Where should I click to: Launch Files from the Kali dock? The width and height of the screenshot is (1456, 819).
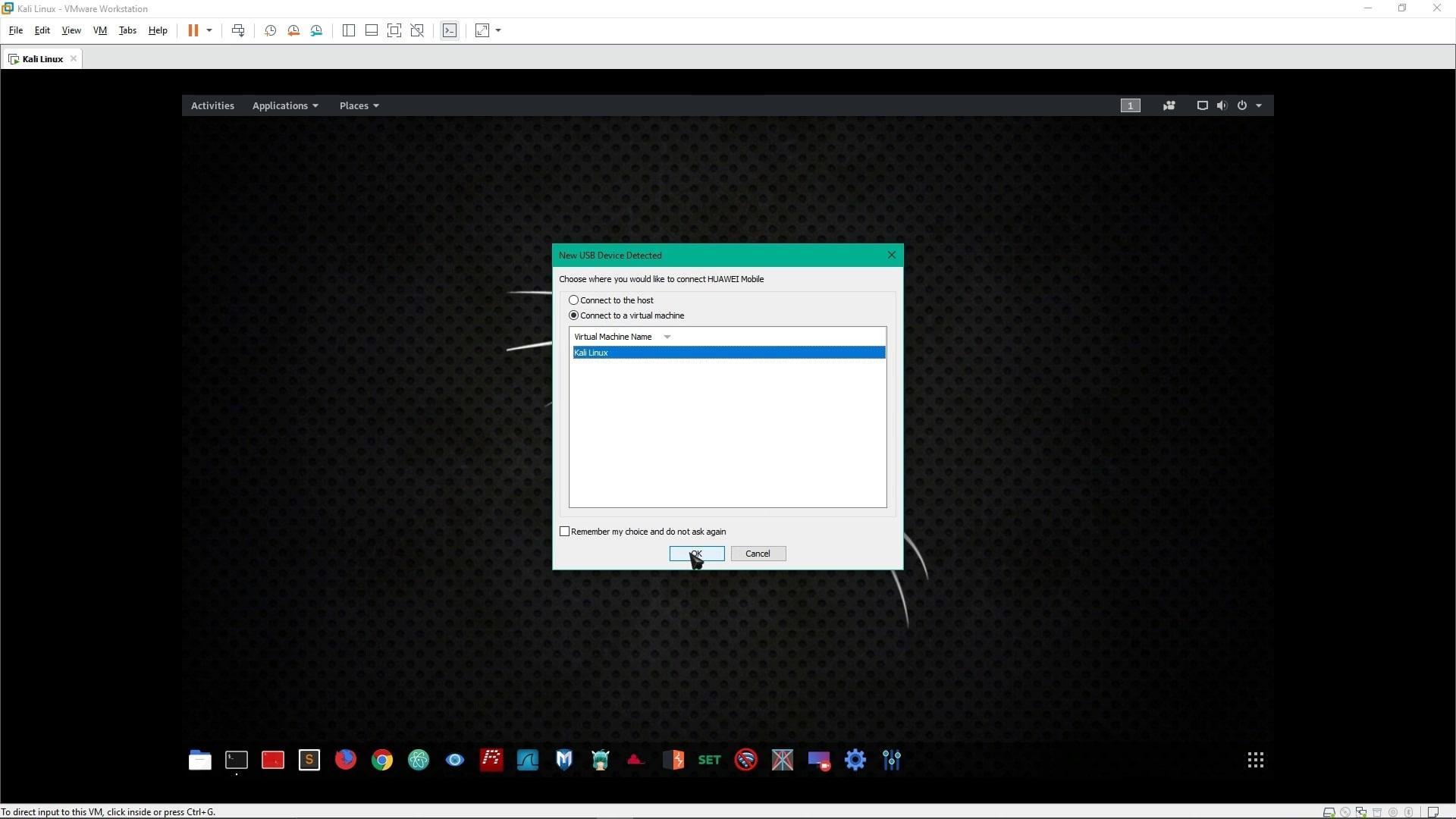tap(200, 760)
